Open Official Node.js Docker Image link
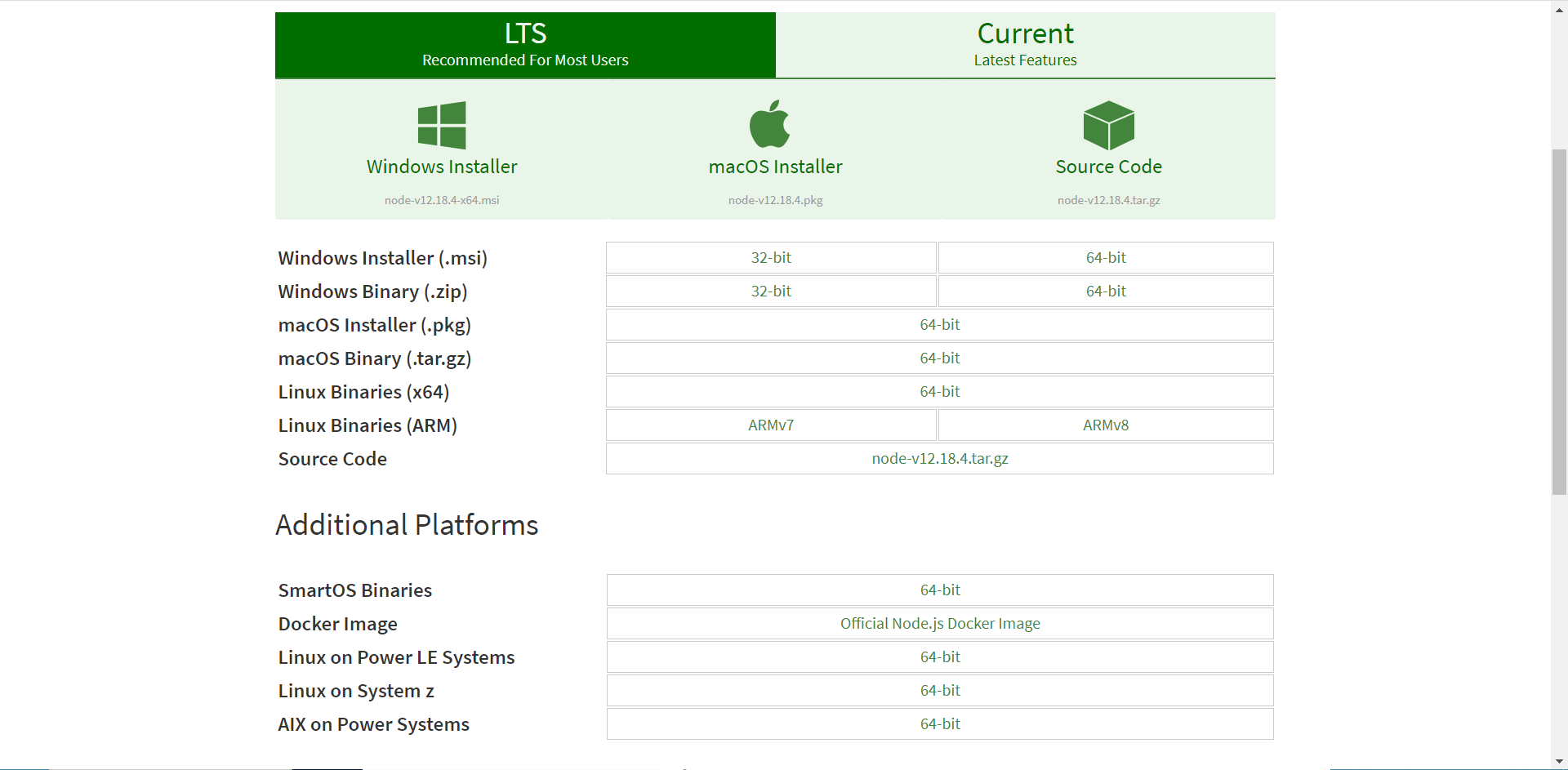The image size is (1568, 770). click(x=940, y=623)
